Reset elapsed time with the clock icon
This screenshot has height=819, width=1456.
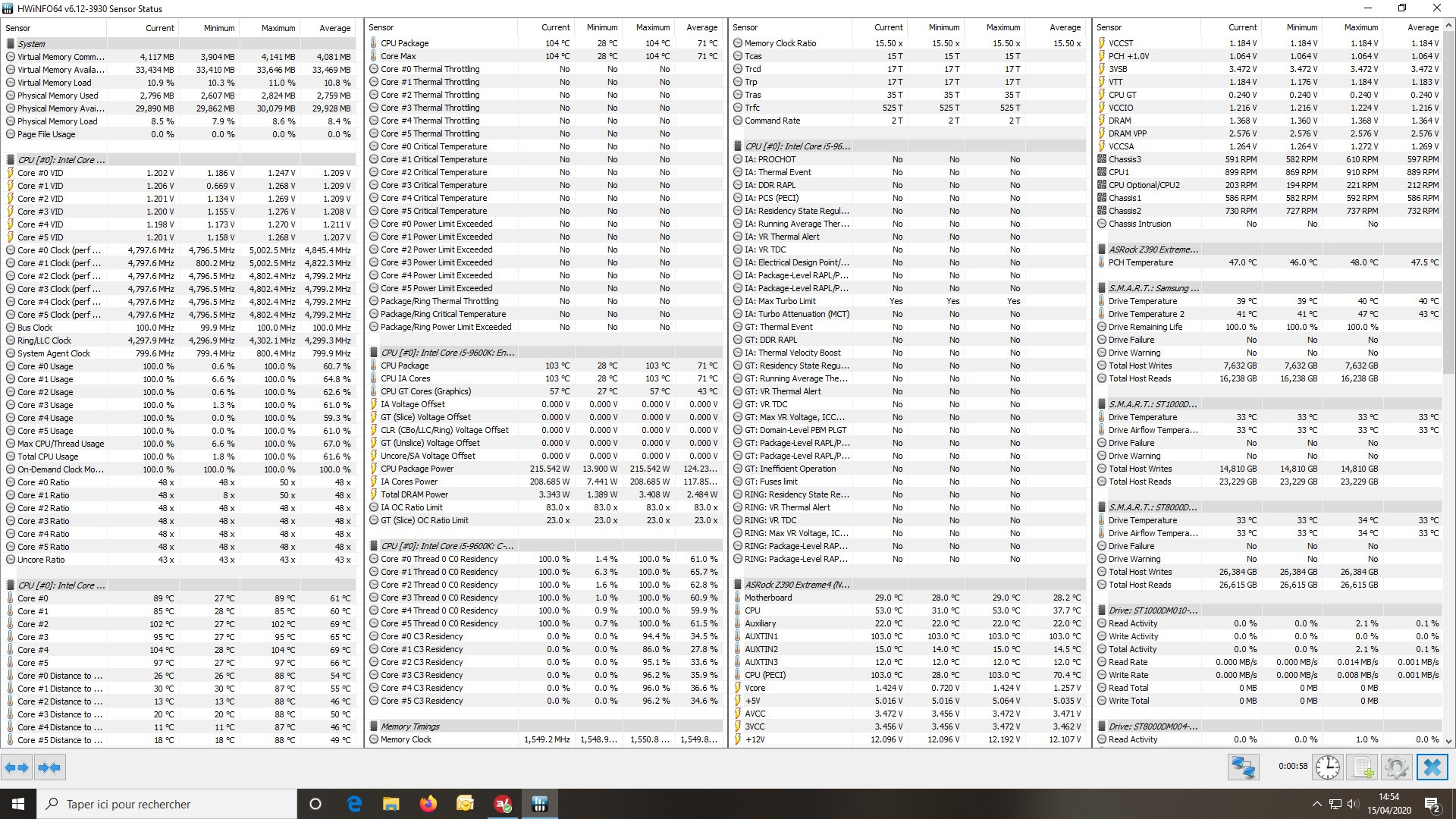[x=1327, y=767]
